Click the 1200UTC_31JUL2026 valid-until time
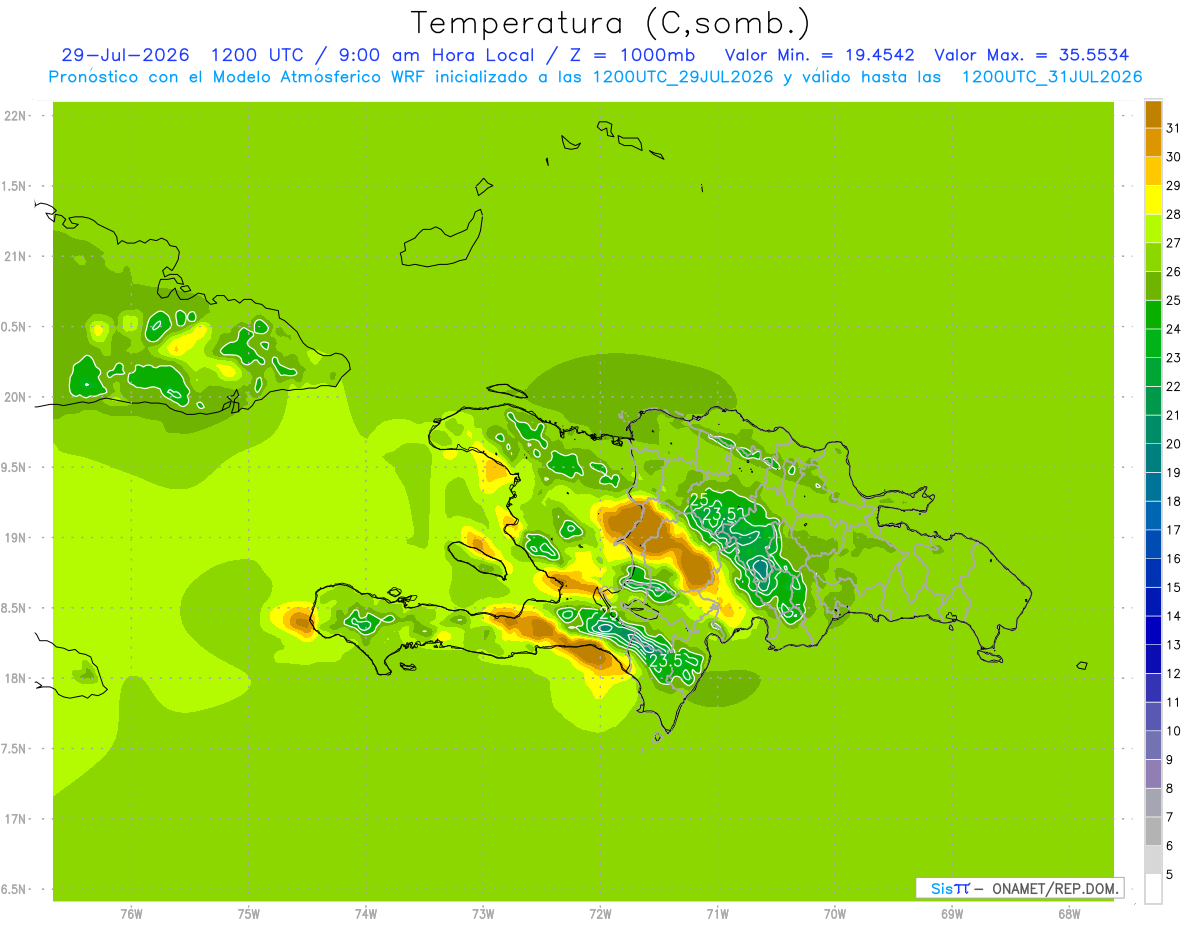The height and width of the screenshot is (927, 1200). [x=1052, y=77]
